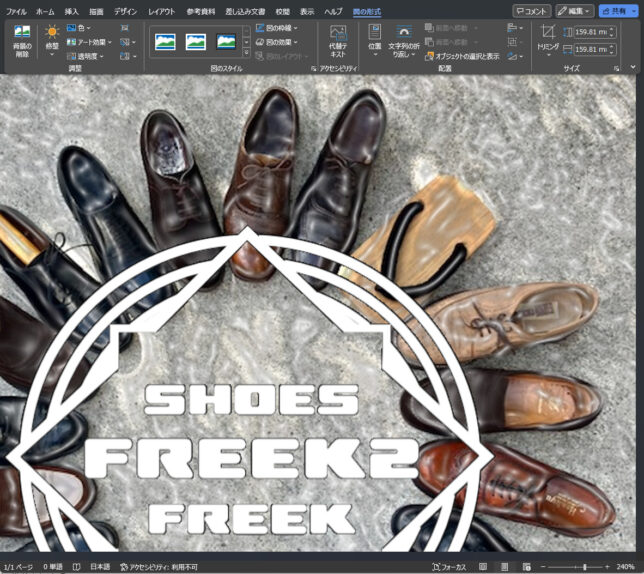Open 図の枠線 (Picture Border) menu
The width and height of the screenshot is (644, 574).
[x=276, y=28]
